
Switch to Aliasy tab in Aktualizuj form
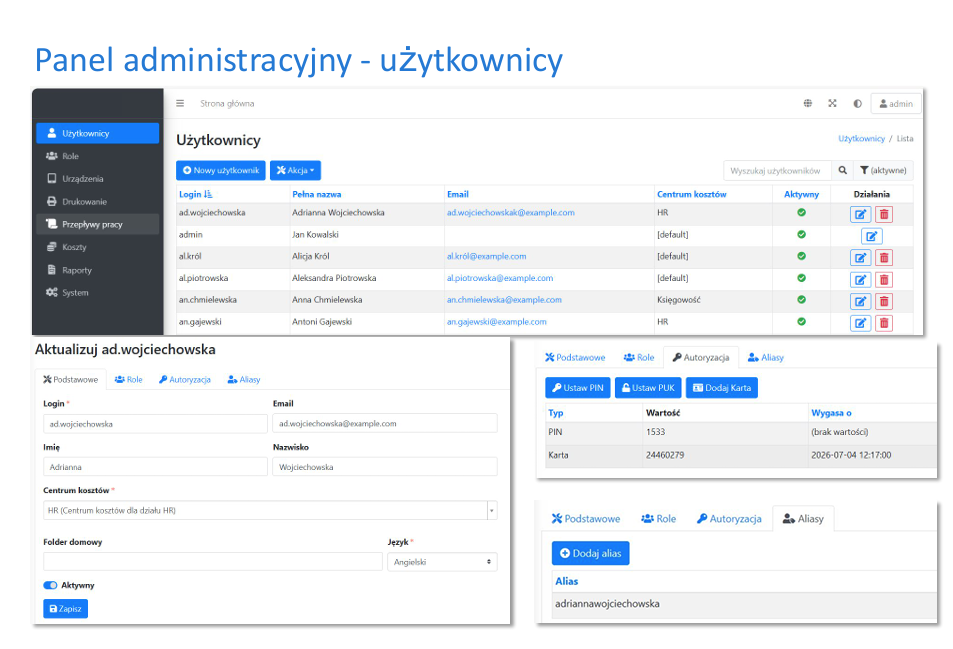pyautogui.click(x=244, y=380)
